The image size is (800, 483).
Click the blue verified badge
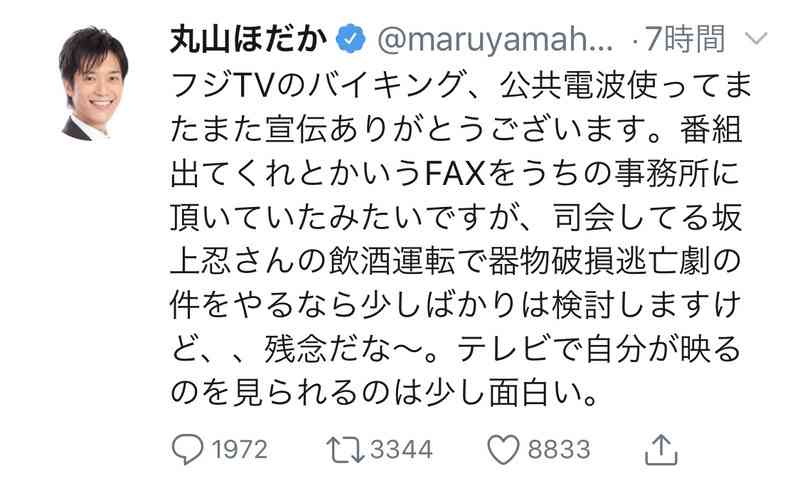pyautogui.click(x=351, y=39)
